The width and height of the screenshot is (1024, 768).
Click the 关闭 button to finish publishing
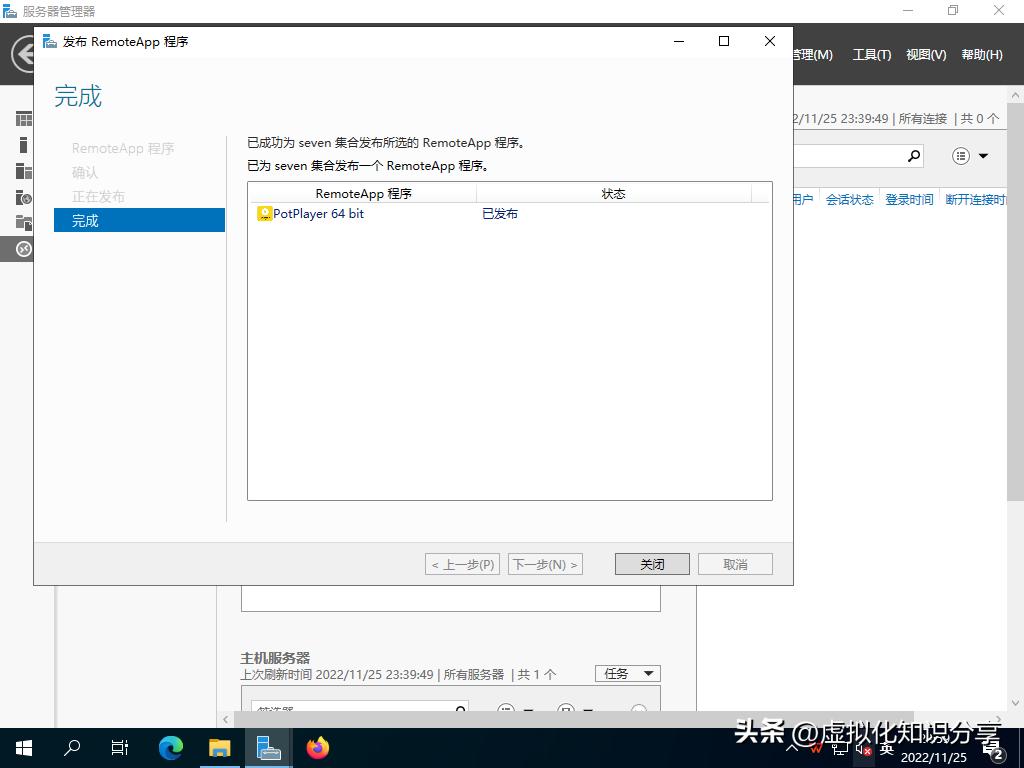pos(651,563)
